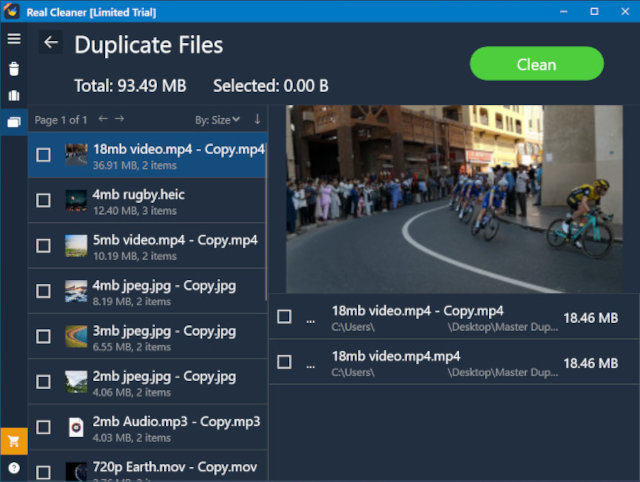Open the By: Size sort dropdown
Screen dimensions: 640x482
coord(217,120)
